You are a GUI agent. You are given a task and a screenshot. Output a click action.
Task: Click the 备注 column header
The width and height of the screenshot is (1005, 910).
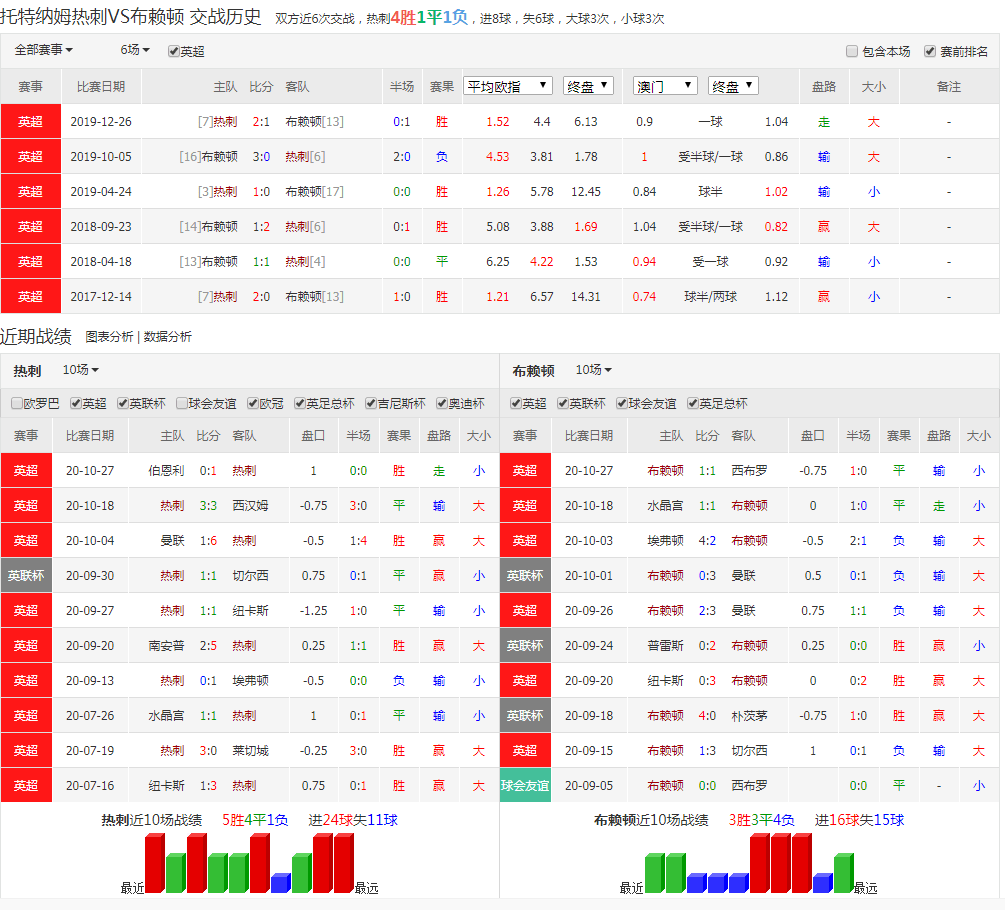click(x=949, y=87)
